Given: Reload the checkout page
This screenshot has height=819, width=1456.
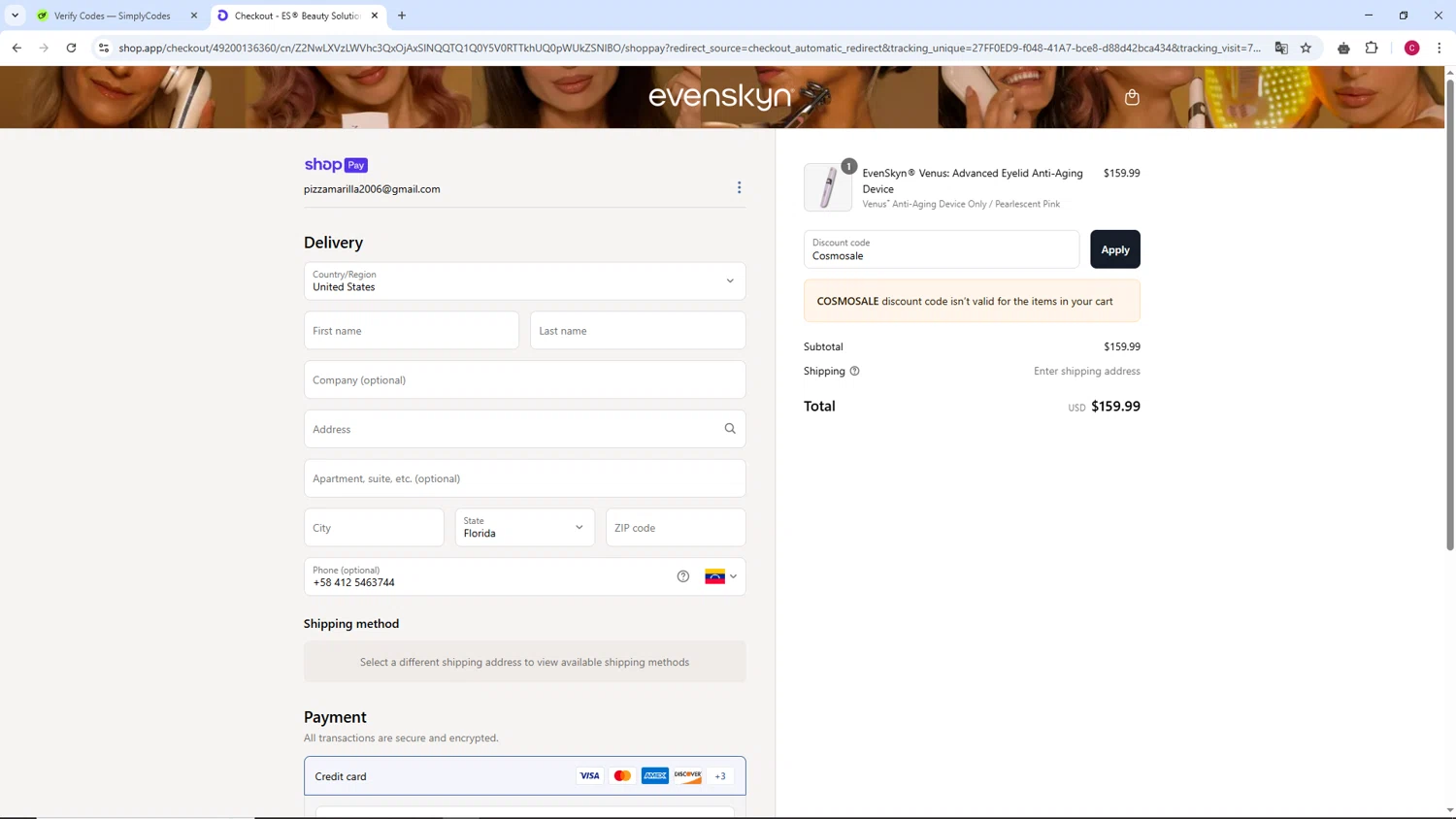Looking at the screenshot, I should point(71,48).
